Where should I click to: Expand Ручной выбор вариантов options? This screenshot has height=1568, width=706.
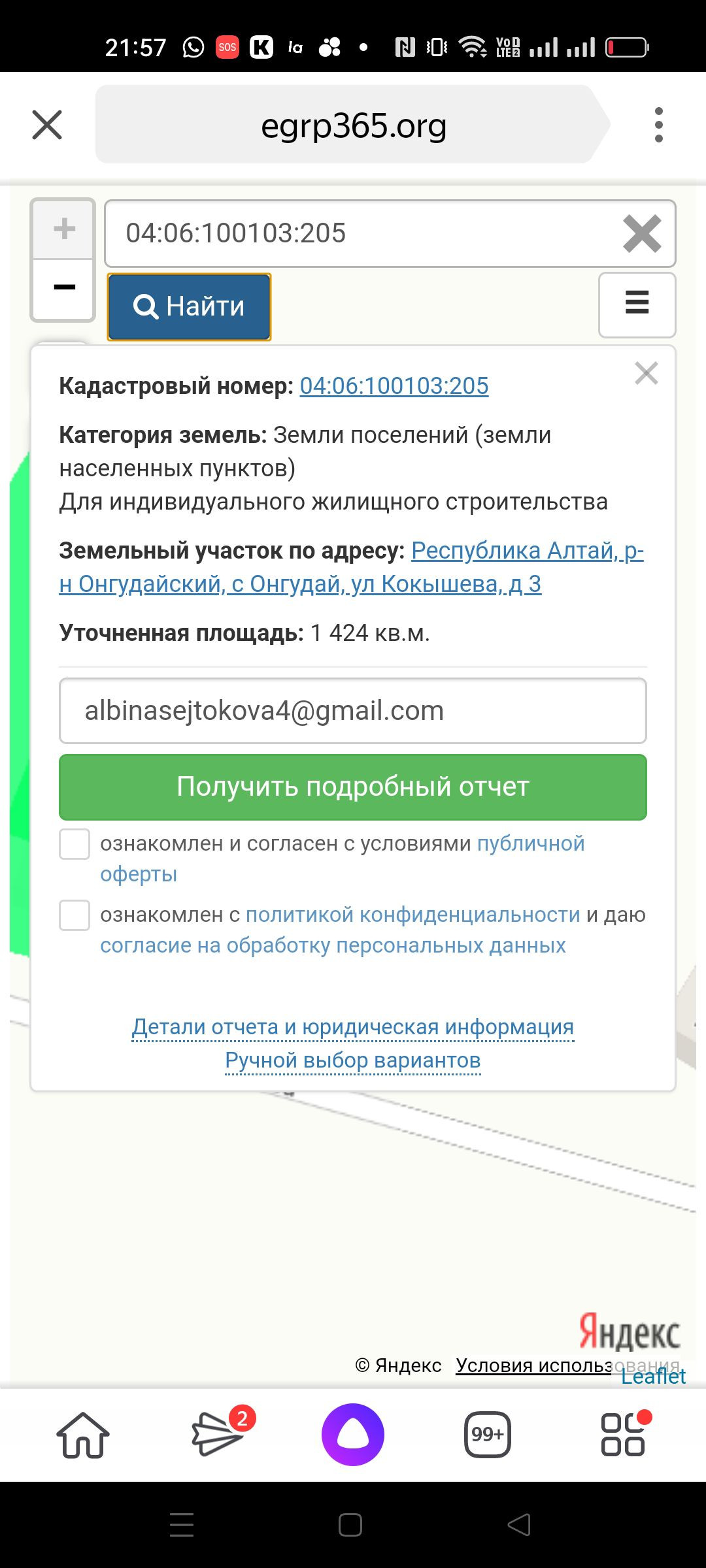tap(353, 1060)
